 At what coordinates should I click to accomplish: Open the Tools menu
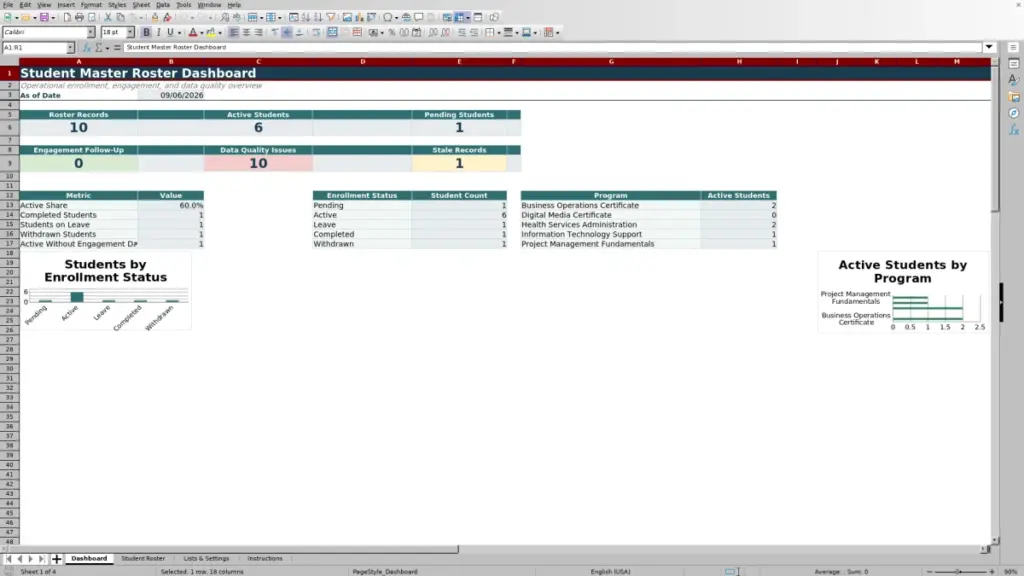[184, 5]
